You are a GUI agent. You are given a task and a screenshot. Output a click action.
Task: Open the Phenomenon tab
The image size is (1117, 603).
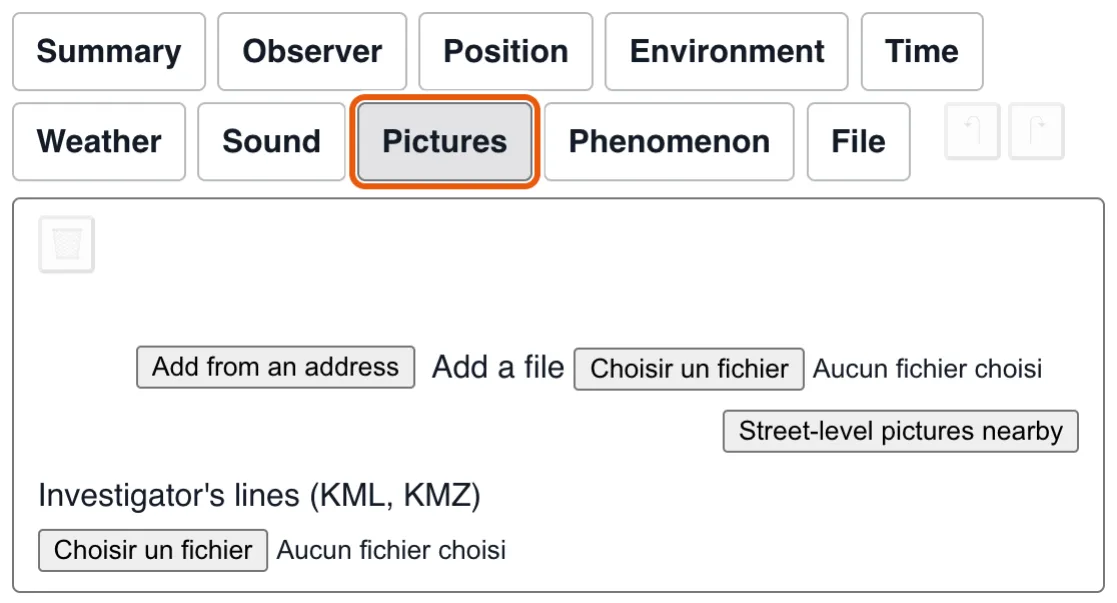click(669, 141)
